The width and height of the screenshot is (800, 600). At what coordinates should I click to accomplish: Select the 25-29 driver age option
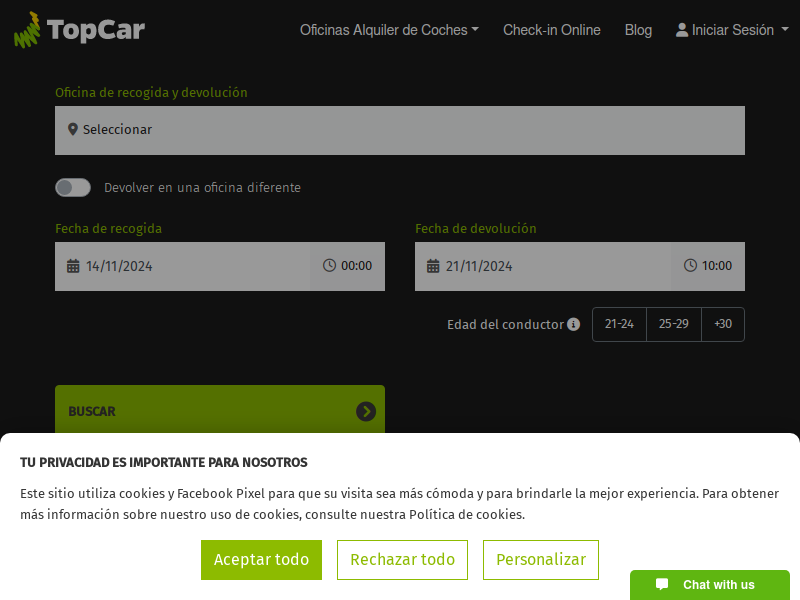[x=673, y=324]
